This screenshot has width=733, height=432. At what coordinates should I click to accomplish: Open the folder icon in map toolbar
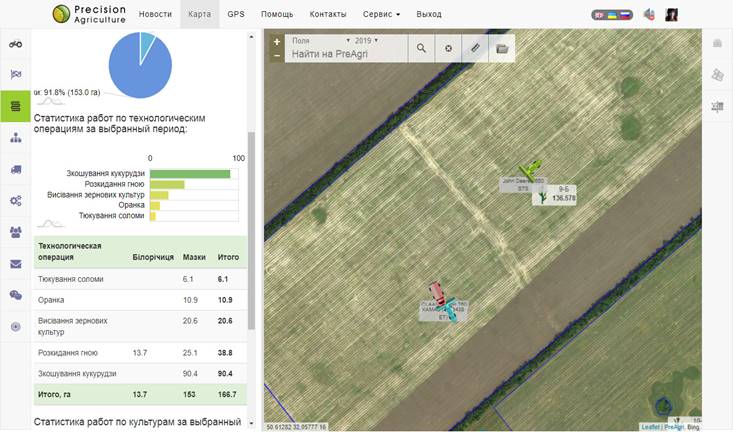[x=502, y=48]
